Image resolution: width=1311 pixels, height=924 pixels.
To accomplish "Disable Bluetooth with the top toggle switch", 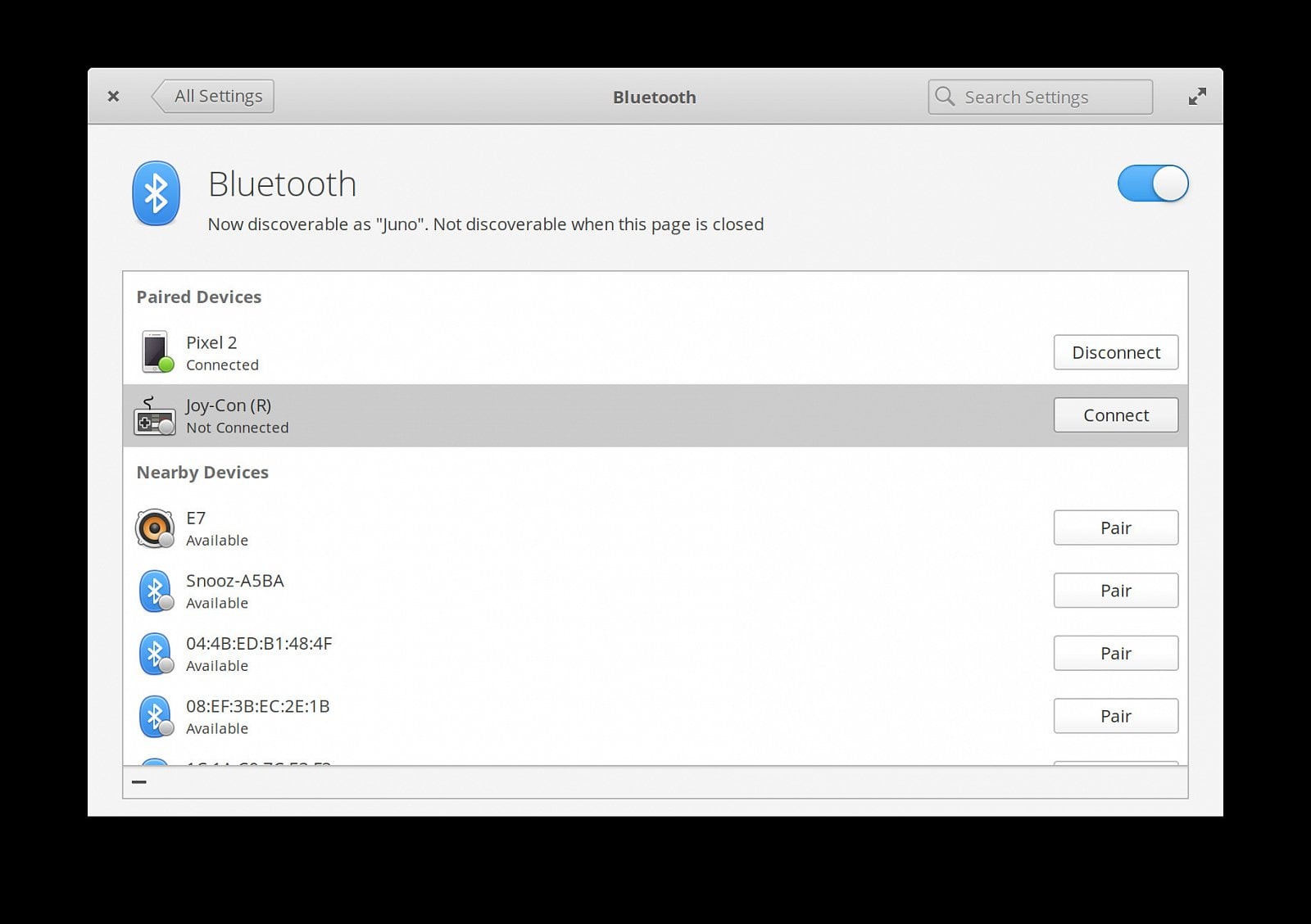I will (1153, 183).
